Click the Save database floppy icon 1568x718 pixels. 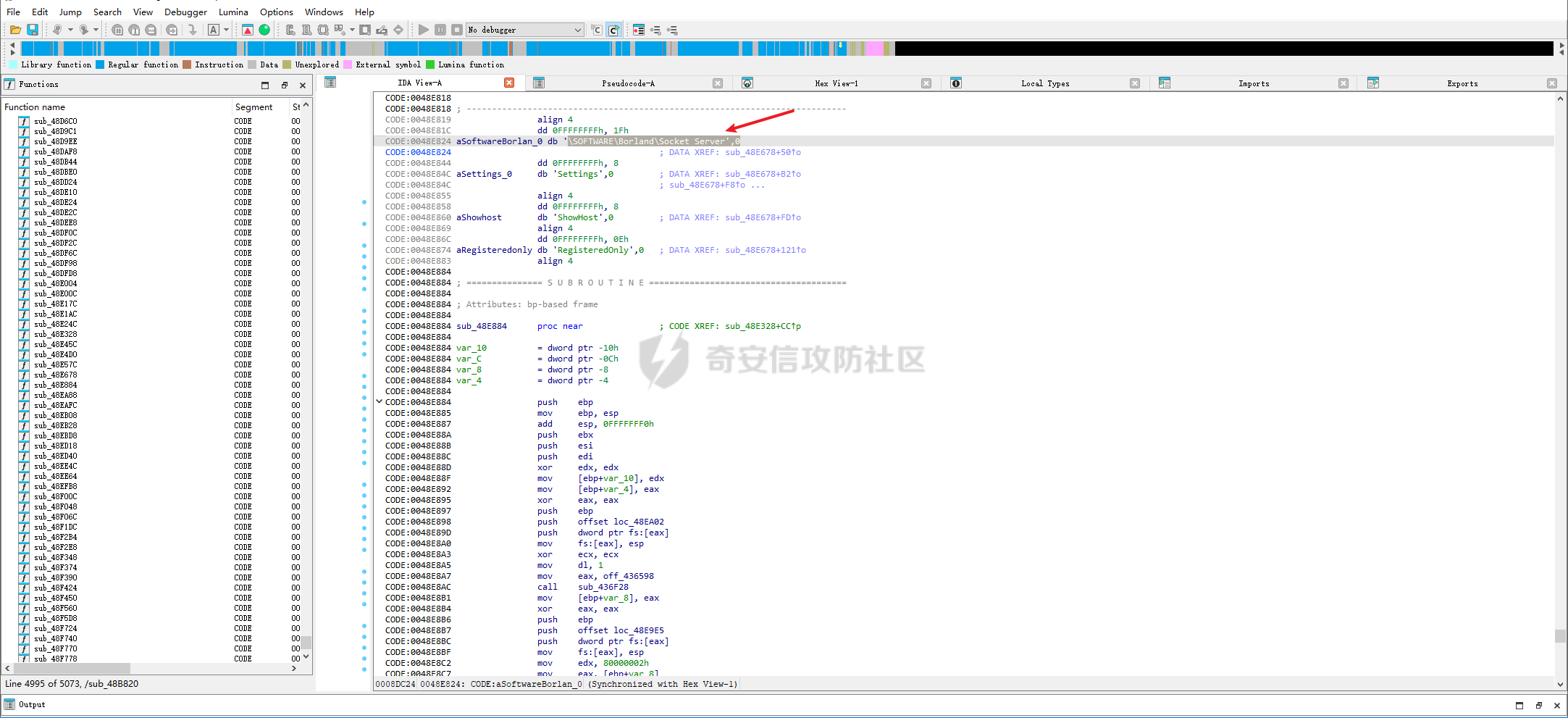tap(33, 30)
